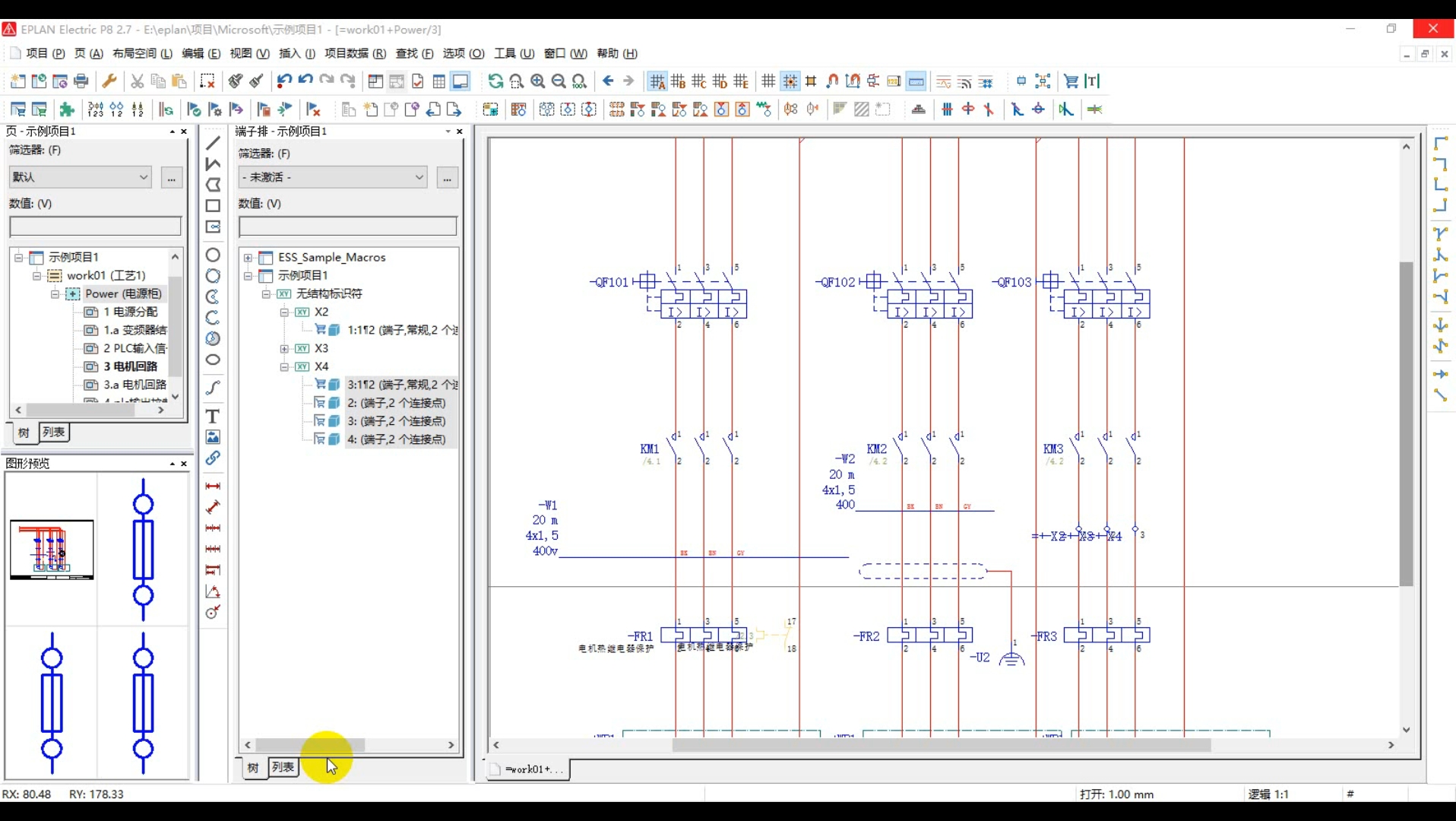Click the print icon in toolbar
Image resolution: width=1456 pixels, height=821 pixels.
pos(81,81)
